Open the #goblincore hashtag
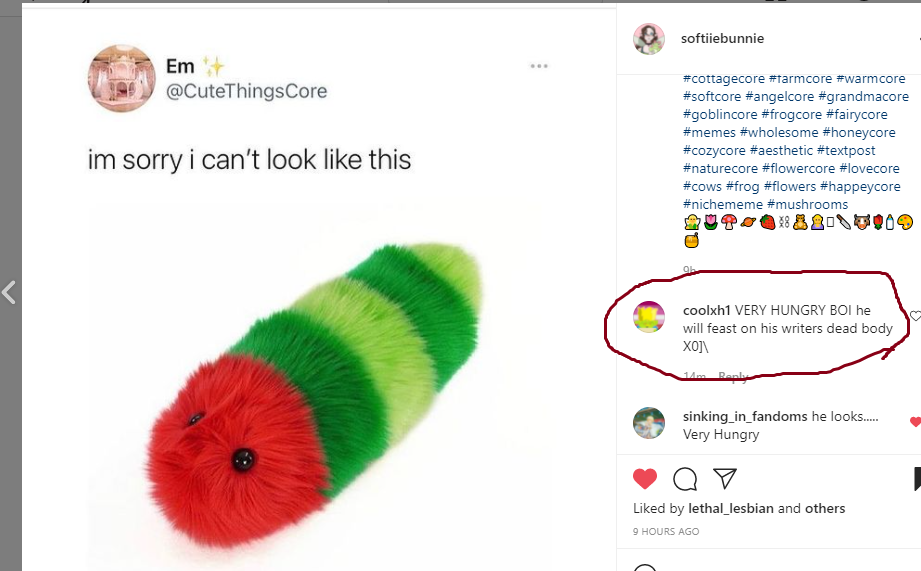921x571 pixels. click(720, 115)
